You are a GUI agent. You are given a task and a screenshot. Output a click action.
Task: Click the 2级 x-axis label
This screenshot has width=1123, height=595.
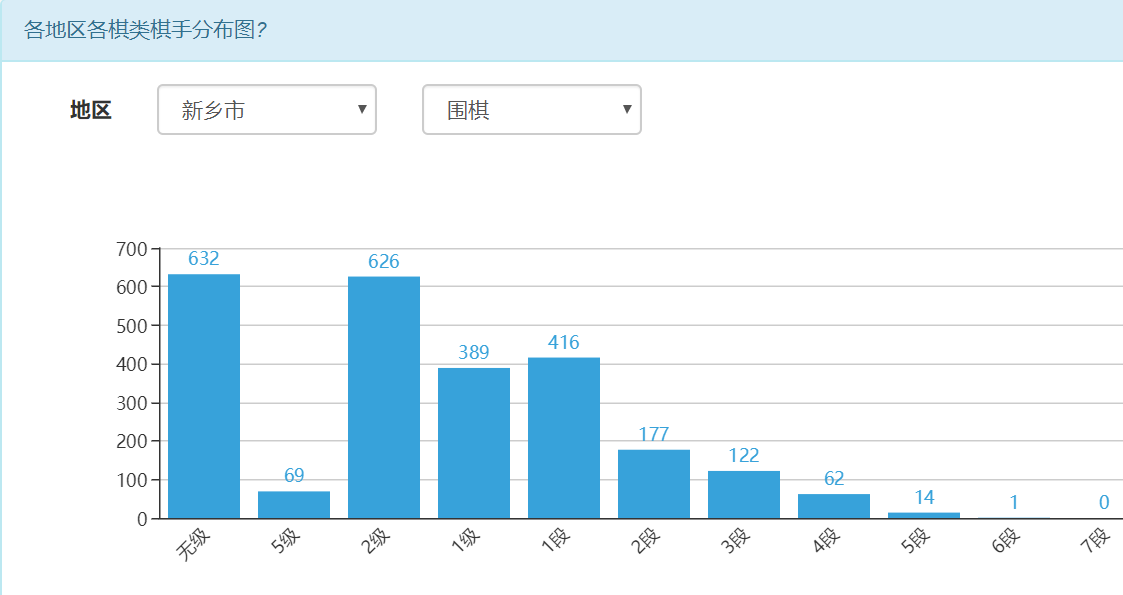pyautogui.click(x=376, y=542)
